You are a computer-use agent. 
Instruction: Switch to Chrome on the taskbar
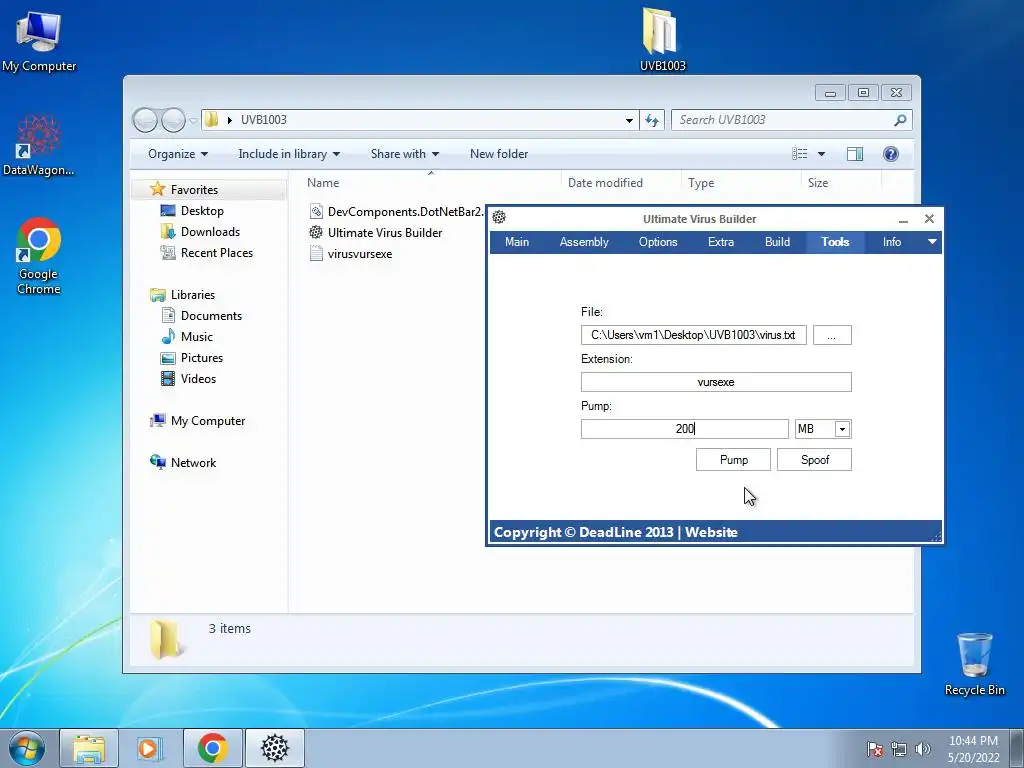(x=212, y=748)
